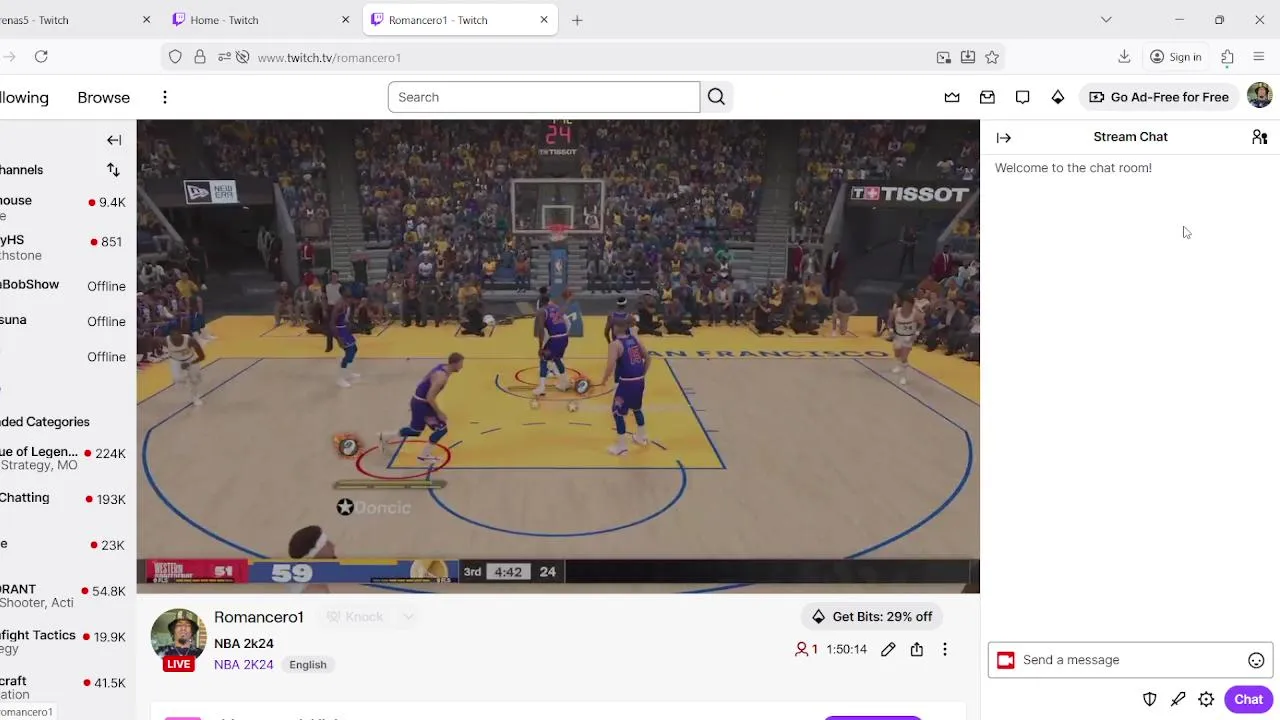Click the Knock button next to channel name
Viewport: 1280px width, 720px height.
coord(355,617)
